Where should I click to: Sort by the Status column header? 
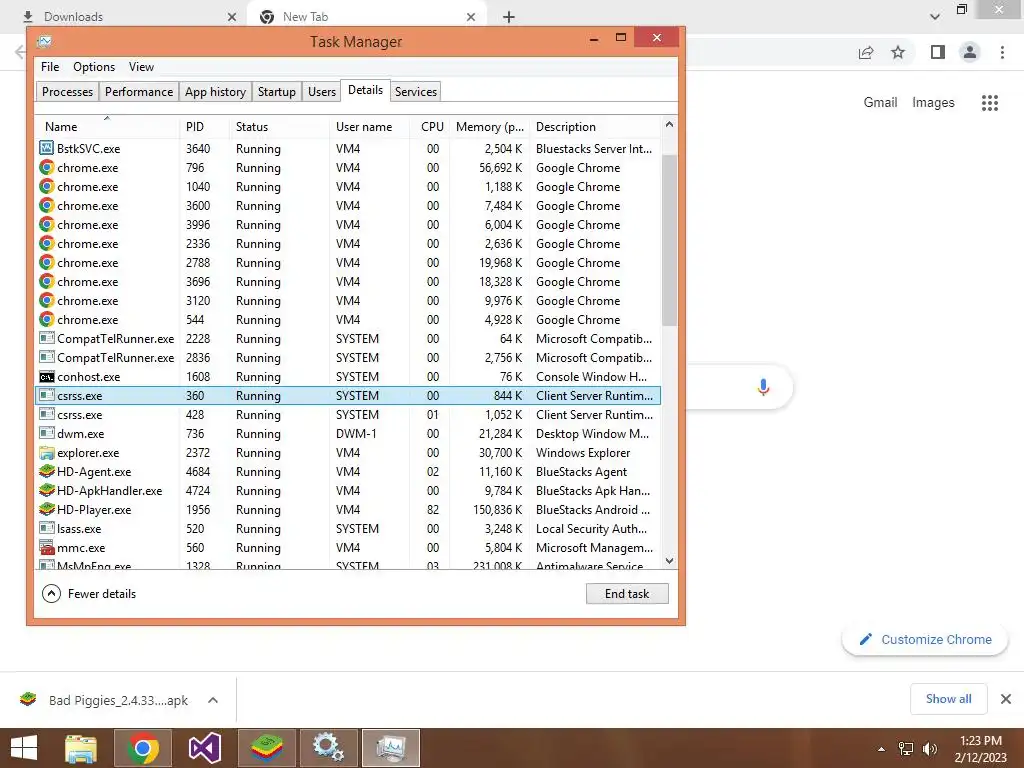pyautogui.click(x=280, y=127)
